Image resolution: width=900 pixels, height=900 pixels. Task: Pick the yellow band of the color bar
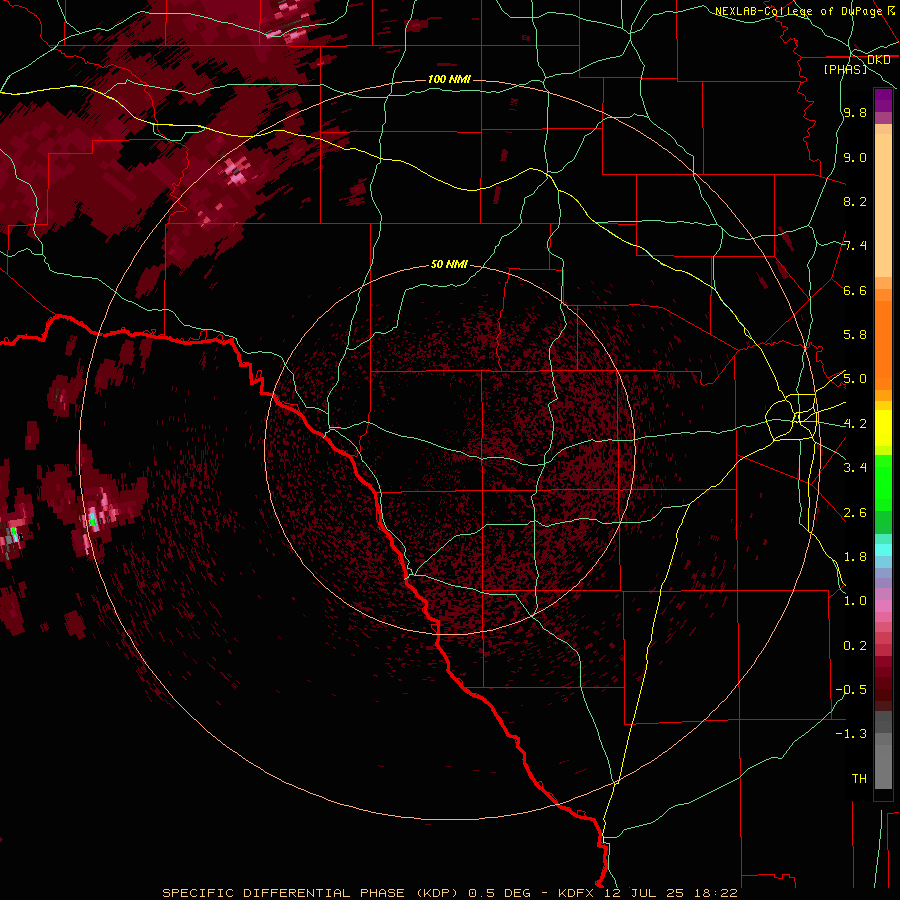pyautogui.click(x=883, y=428)
